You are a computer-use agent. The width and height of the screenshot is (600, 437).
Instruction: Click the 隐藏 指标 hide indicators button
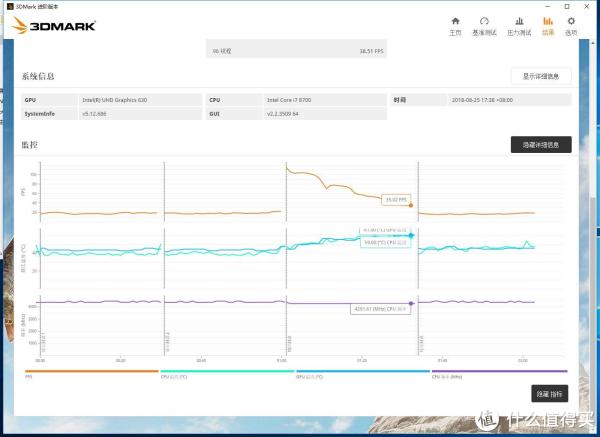coord(549,394)
